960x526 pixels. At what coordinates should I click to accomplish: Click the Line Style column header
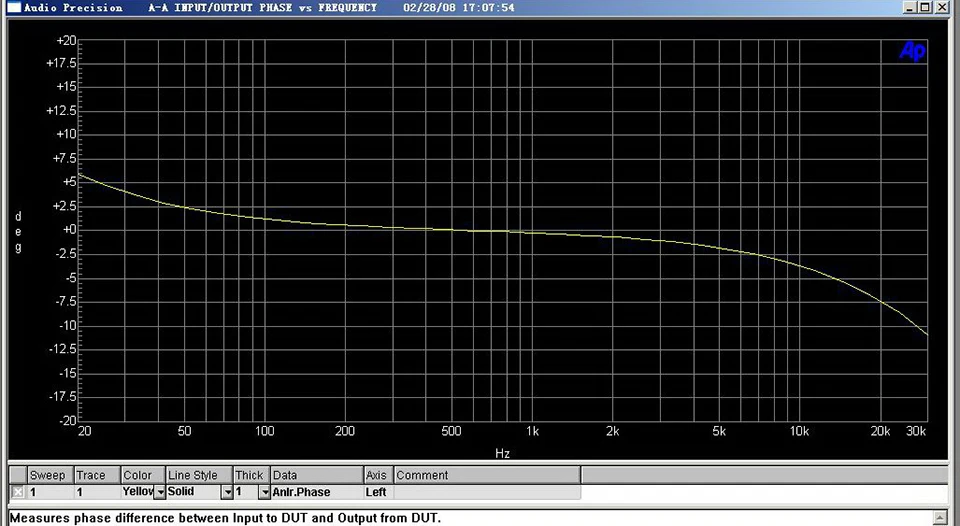(x=200, y=475)
